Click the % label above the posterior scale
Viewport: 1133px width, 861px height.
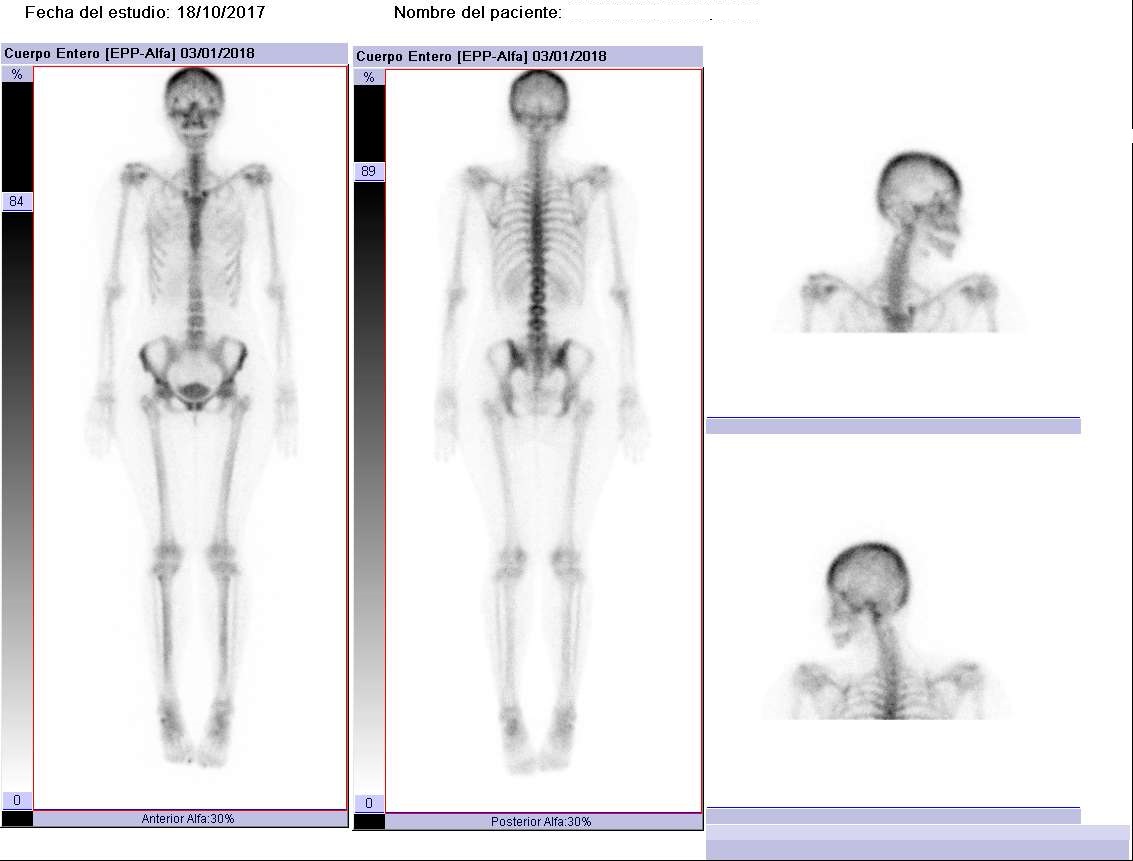pyautogui.click(x=369, y=77)
